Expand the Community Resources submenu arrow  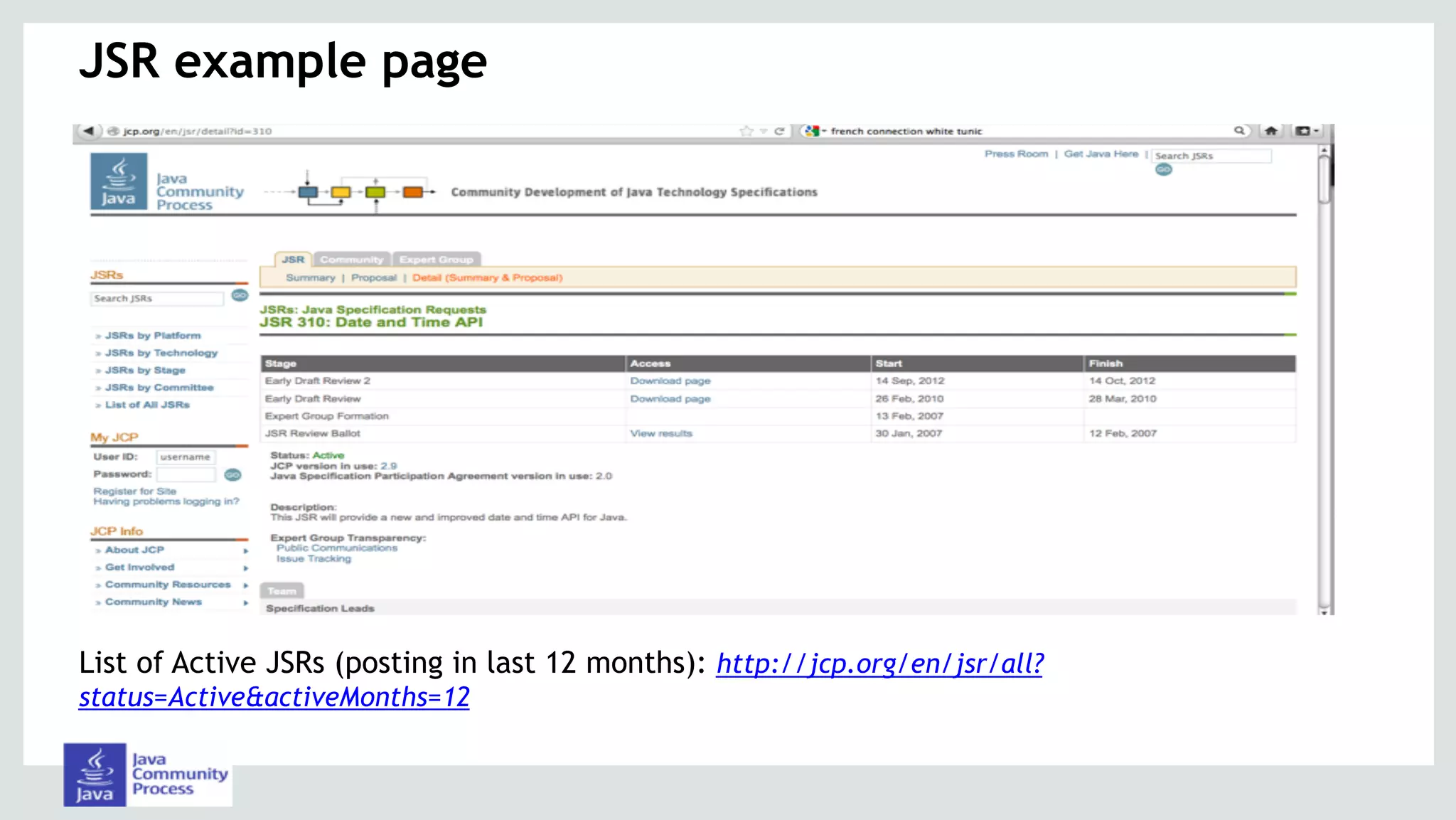point(245,585)
